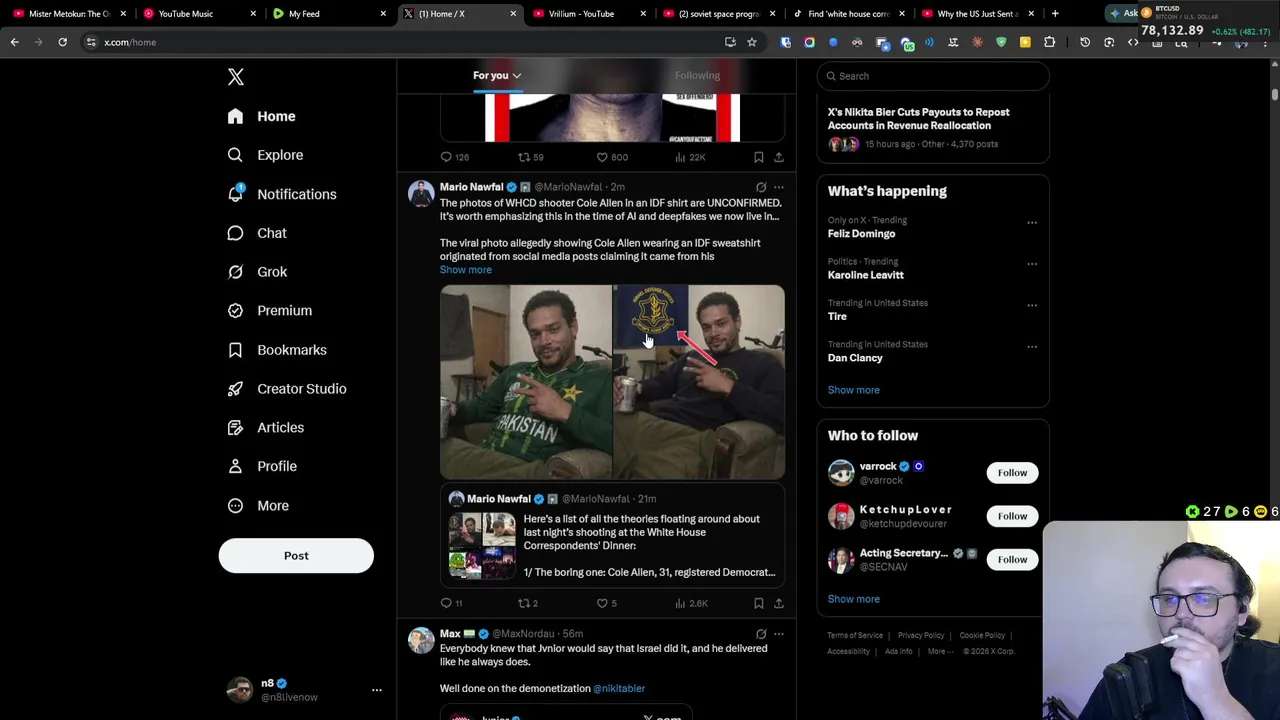Image resolution: width=1280 pixels, height=720 pixels.
Task: Share the Mario Nawfal post
Action: pos(779,604)
